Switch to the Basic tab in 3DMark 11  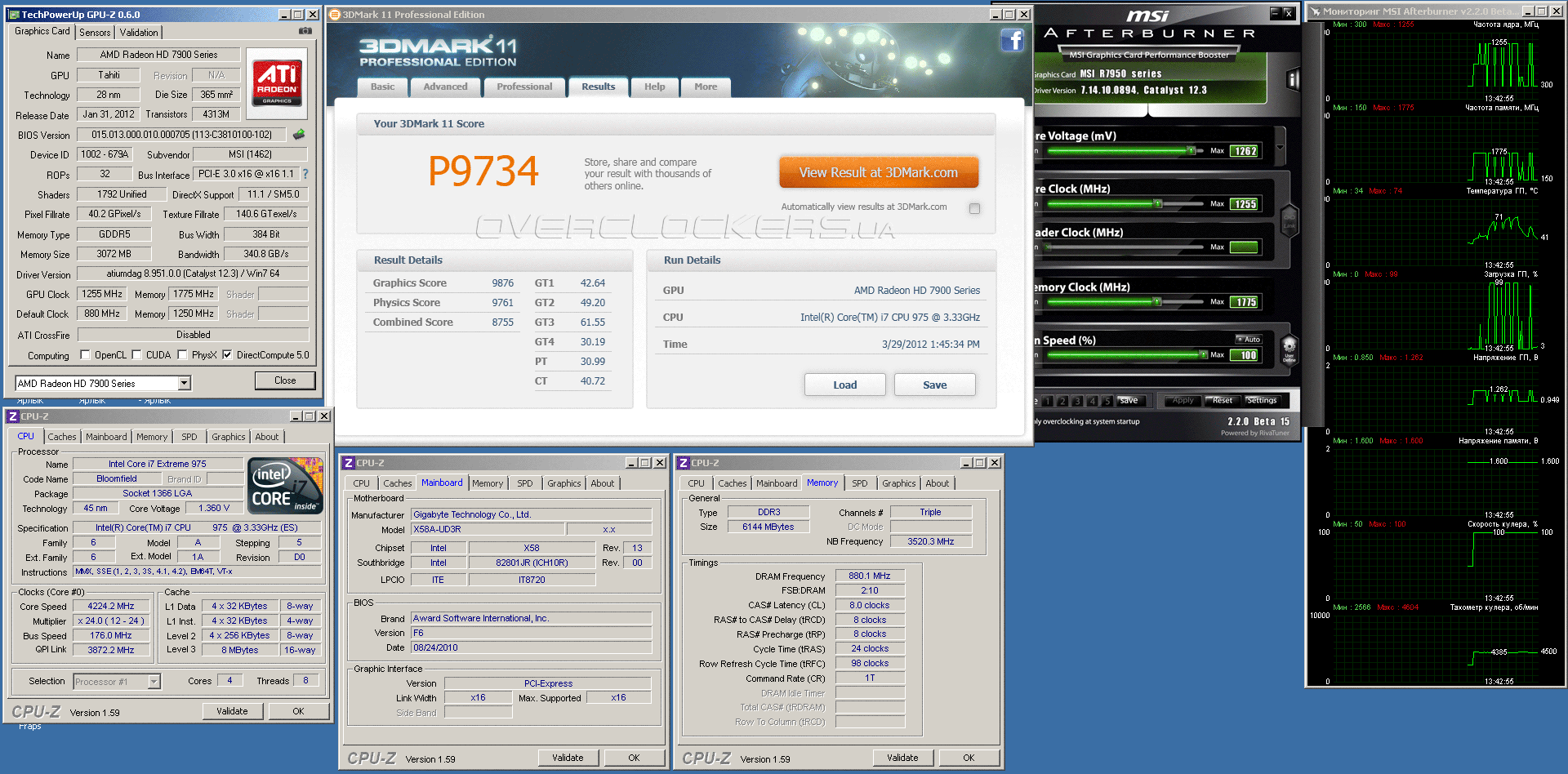click(382, 87)
